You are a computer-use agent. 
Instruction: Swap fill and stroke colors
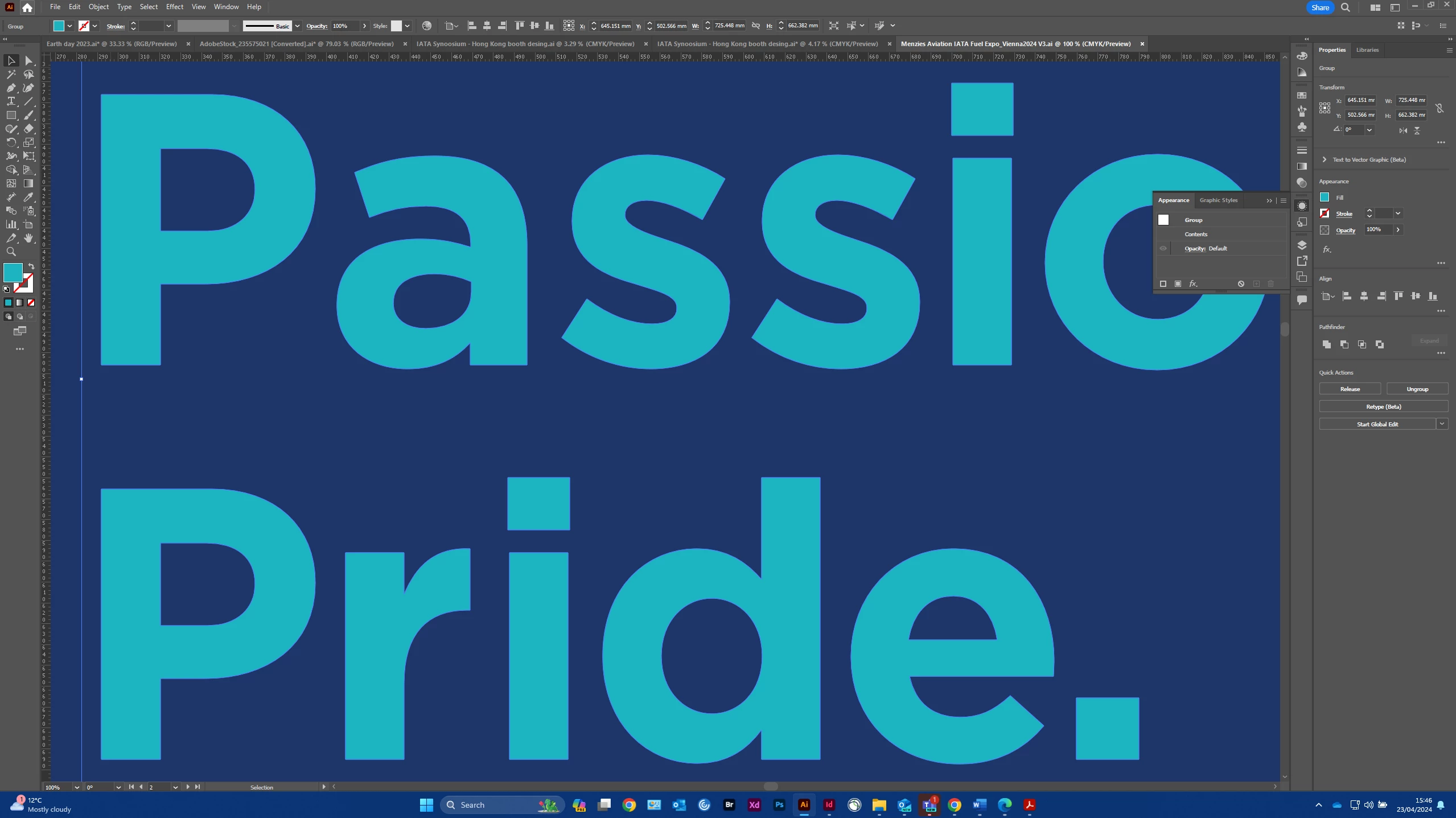click(x=31, y=266)
